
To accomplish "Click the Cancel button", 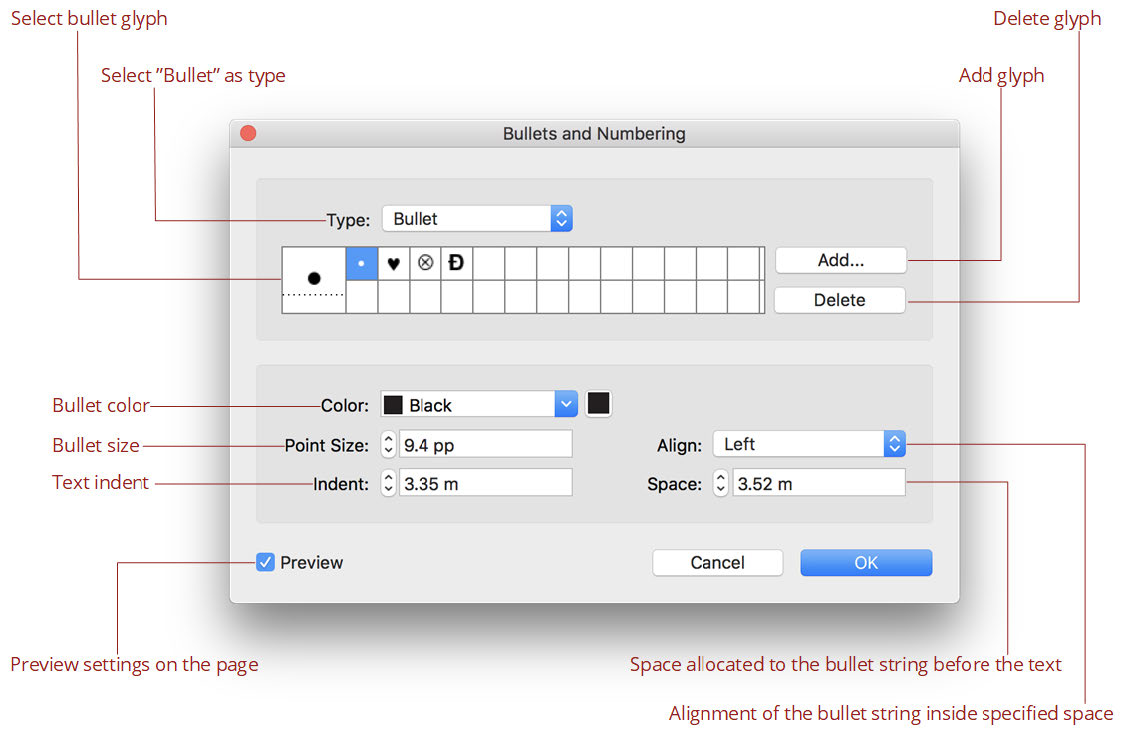I will (717, 562).
